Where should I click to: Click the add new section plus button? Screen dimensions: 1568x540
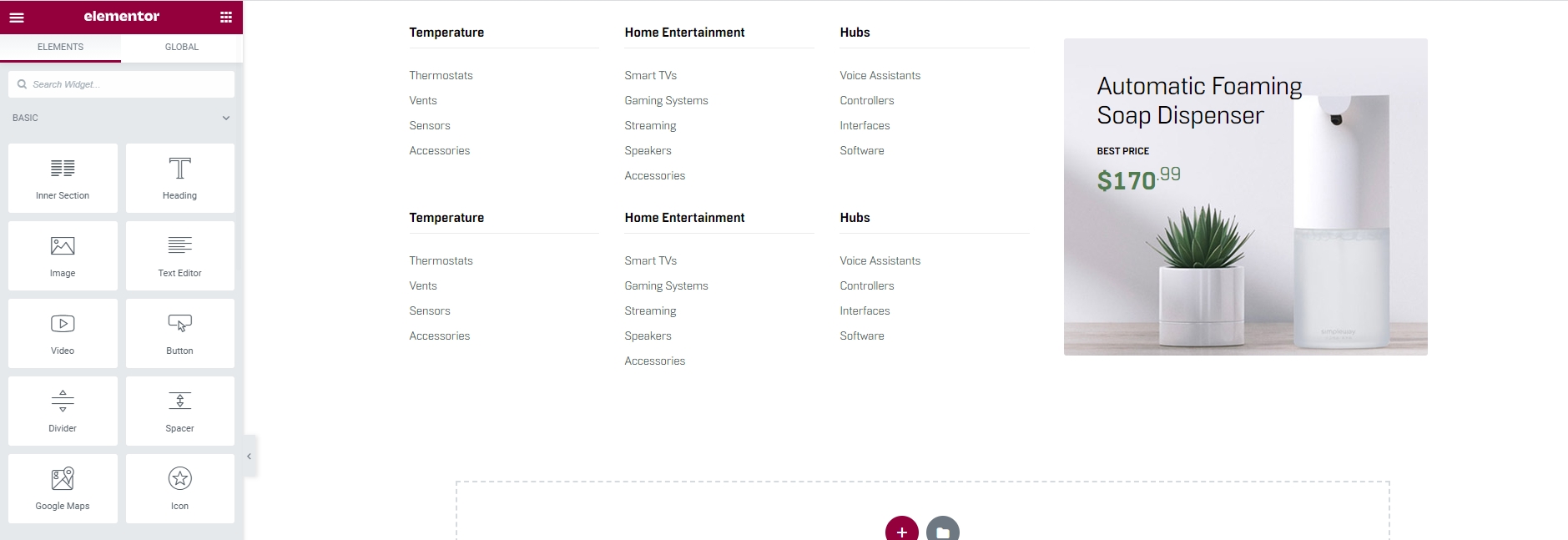pos(901,530)
